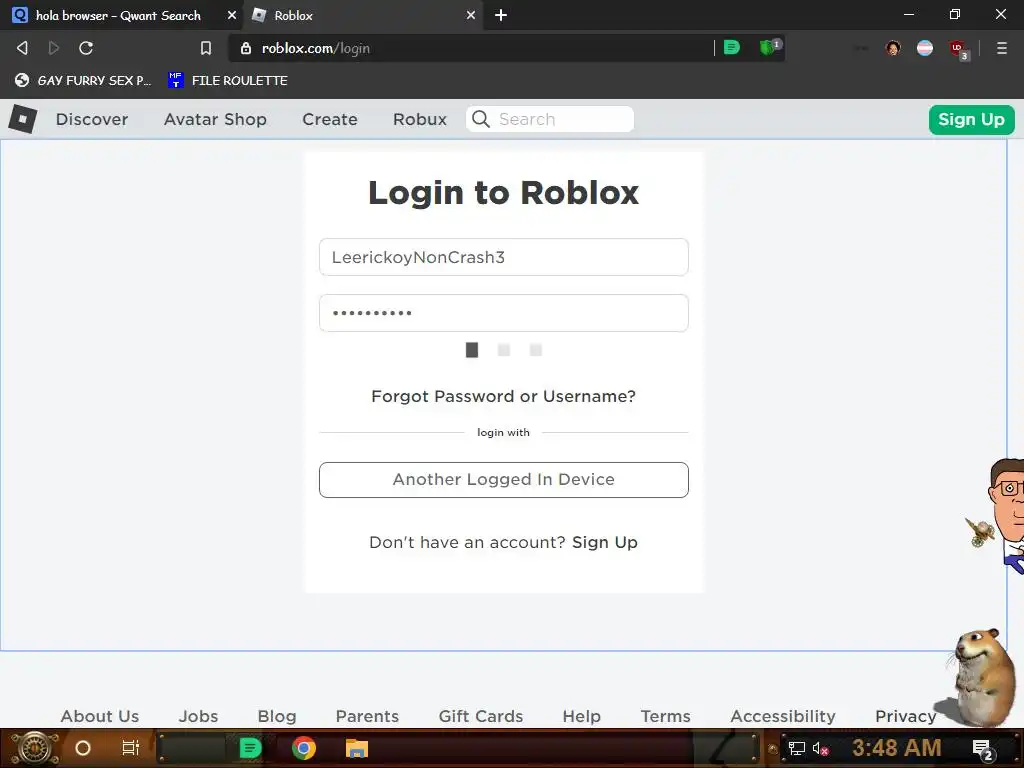Go back with the browser back arrow
The height and width of the screenshot is (768, 1024).
tap(22, 48)
